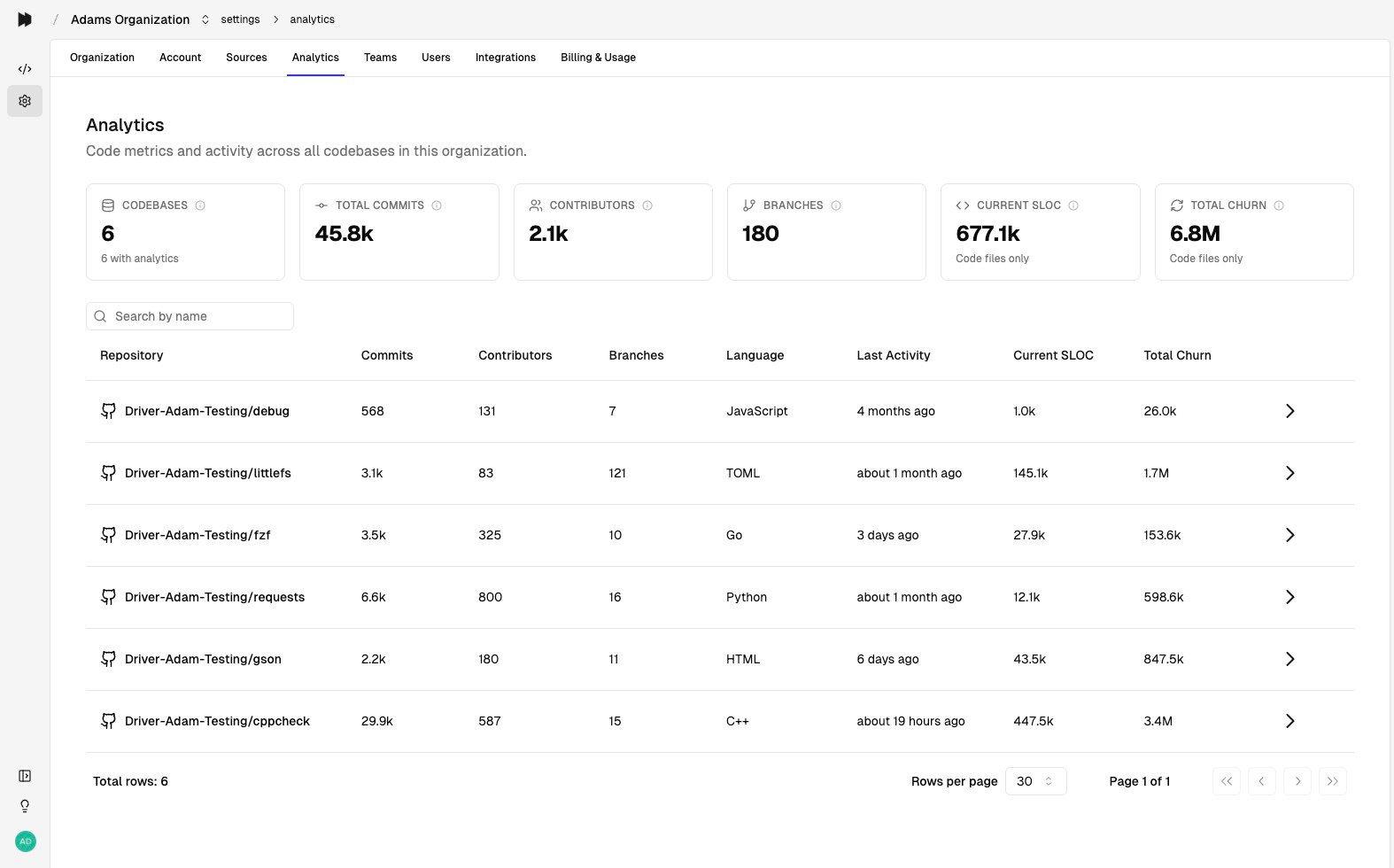The image size is (1394, 868).
Task: Click the commit icon on TOTAL COMMITS card
Action: tap(321, 205)
